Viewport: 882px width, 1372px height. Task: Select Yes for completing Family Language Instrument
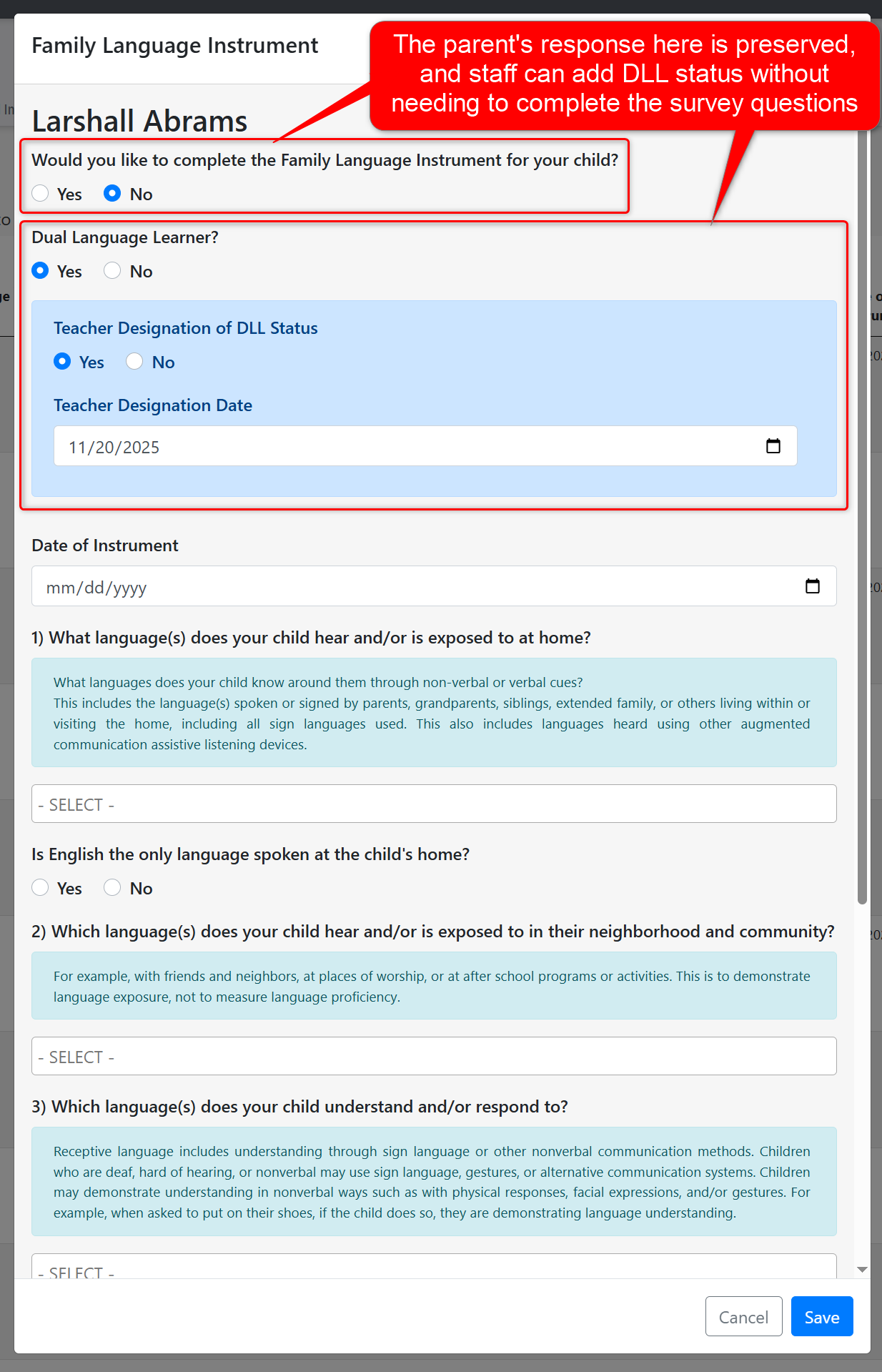coord(40,194)
